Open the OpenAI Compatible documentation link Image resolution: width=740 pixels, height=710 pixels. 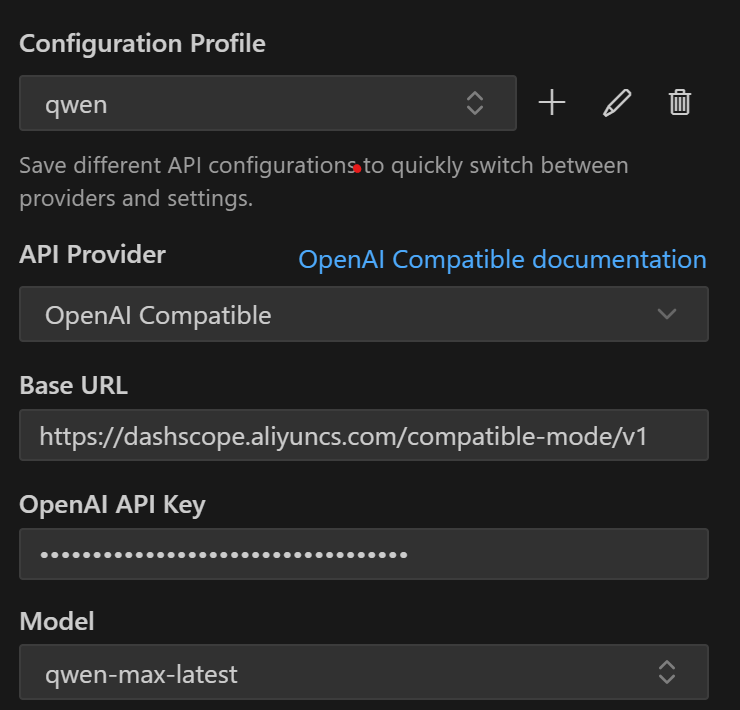(x=502, y=260)
